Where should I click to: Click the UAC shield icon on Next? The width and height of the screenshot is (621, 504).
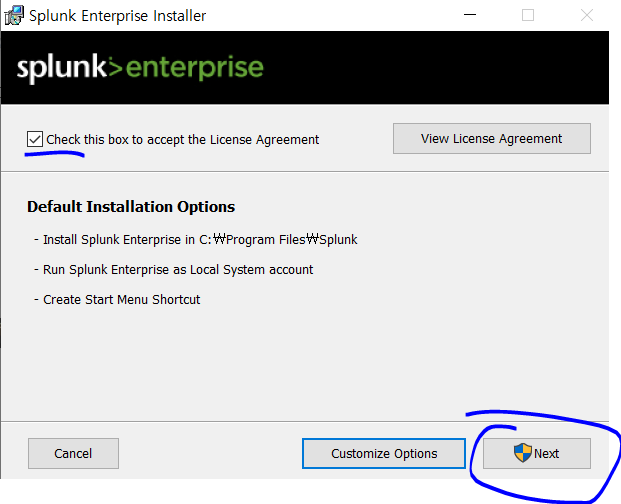pos(522,453)
